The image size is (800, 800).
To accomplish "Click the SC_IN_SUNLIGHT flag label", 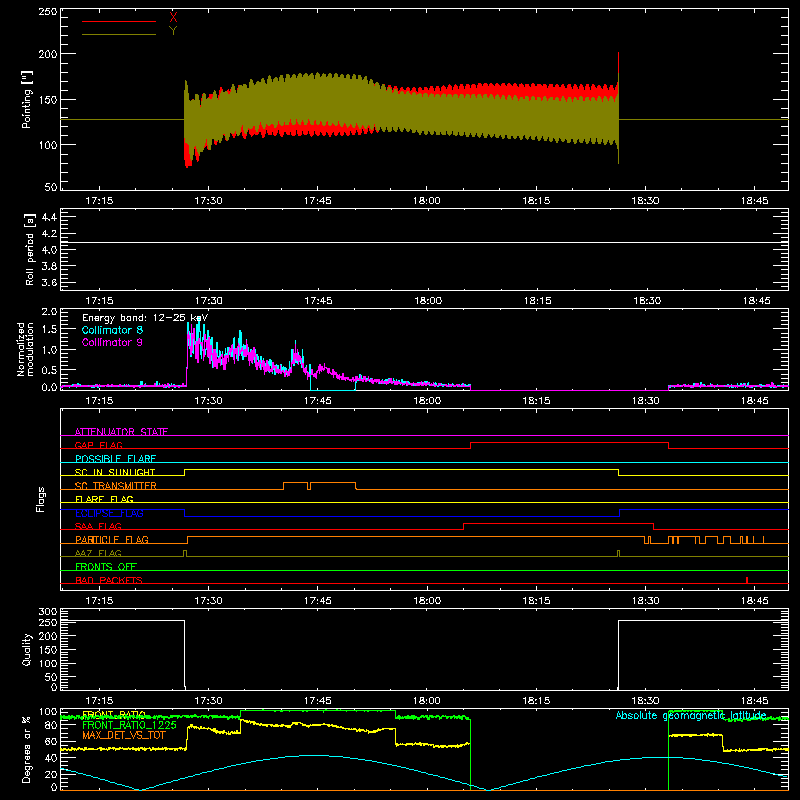I will tap(115, 472).
